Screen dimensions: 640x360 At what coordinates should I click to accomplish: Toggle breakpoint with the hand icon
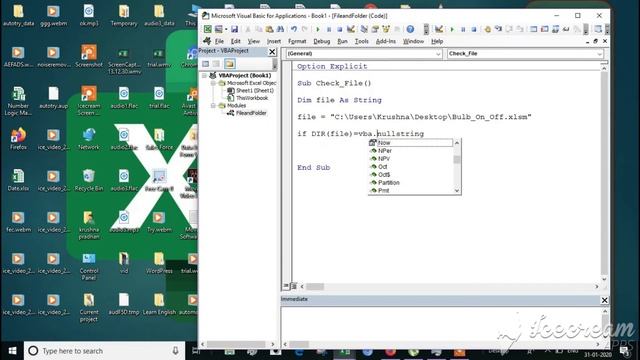pyautogui.click(x=487, y=29)
